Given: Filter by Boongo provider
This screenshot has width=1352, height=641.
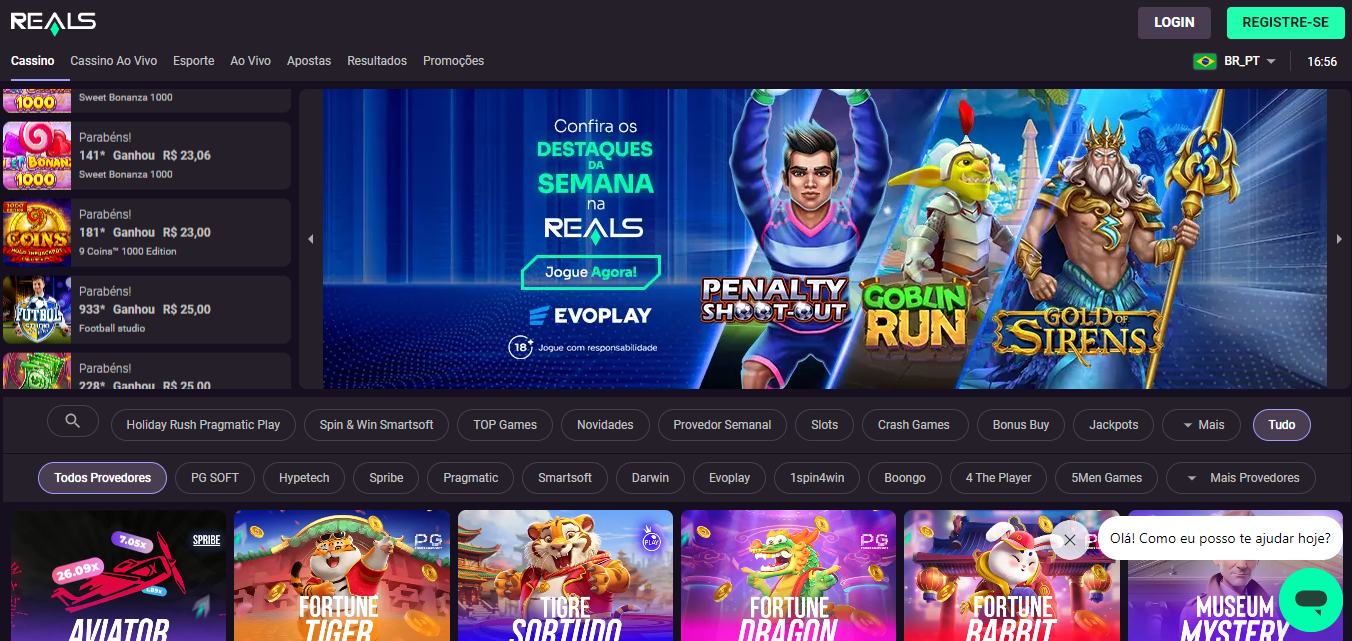Looking at the screenshot, I should (x=905, y=478).
